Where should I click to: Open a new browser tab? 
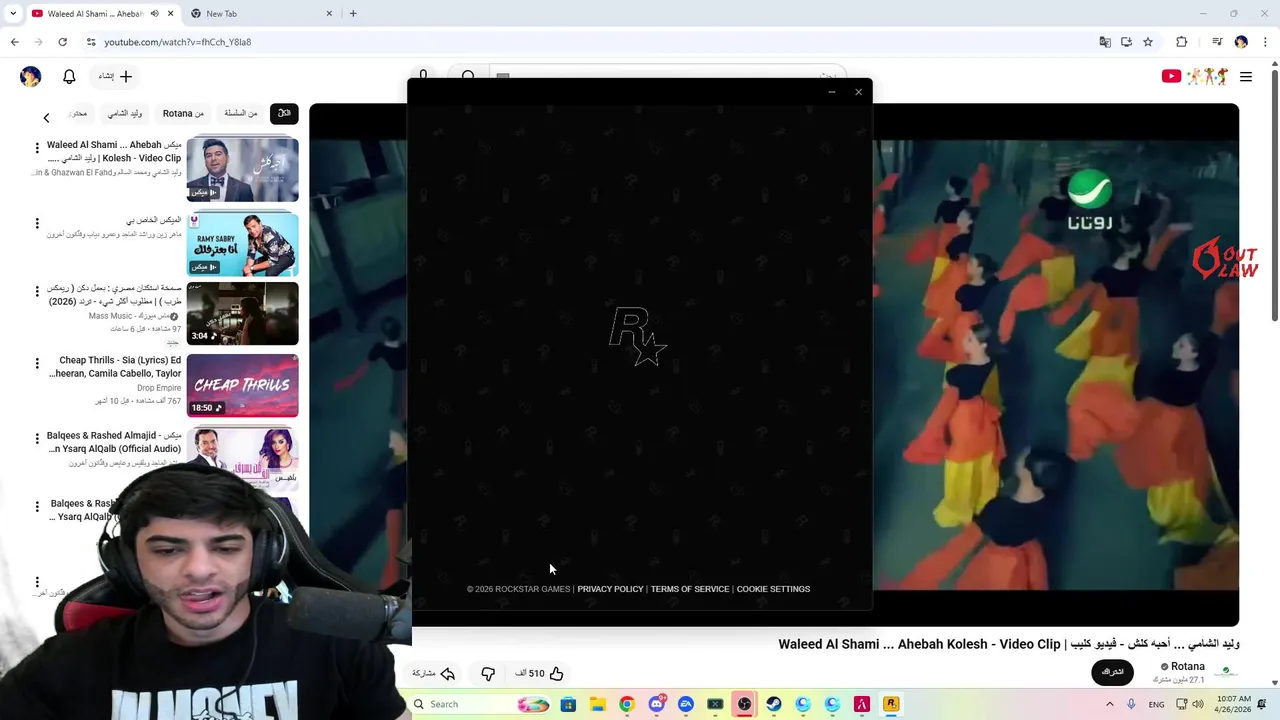point(353,14)
